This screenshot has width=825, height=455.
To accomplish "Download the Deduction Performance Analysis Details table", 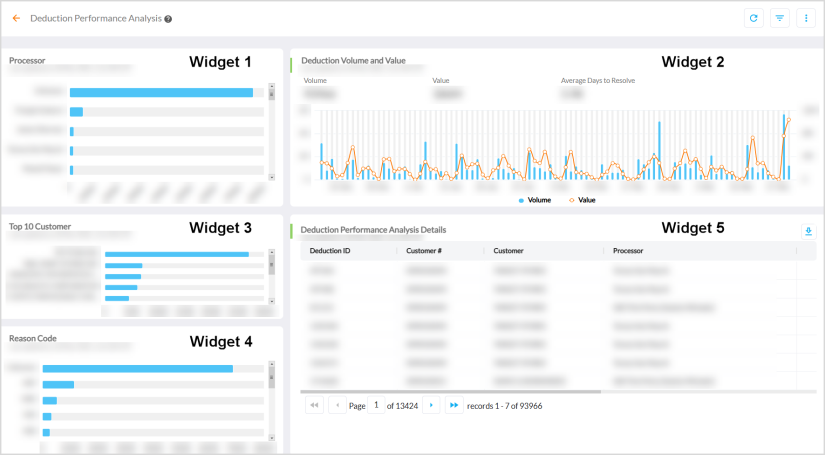I will [x=808, y=231].
